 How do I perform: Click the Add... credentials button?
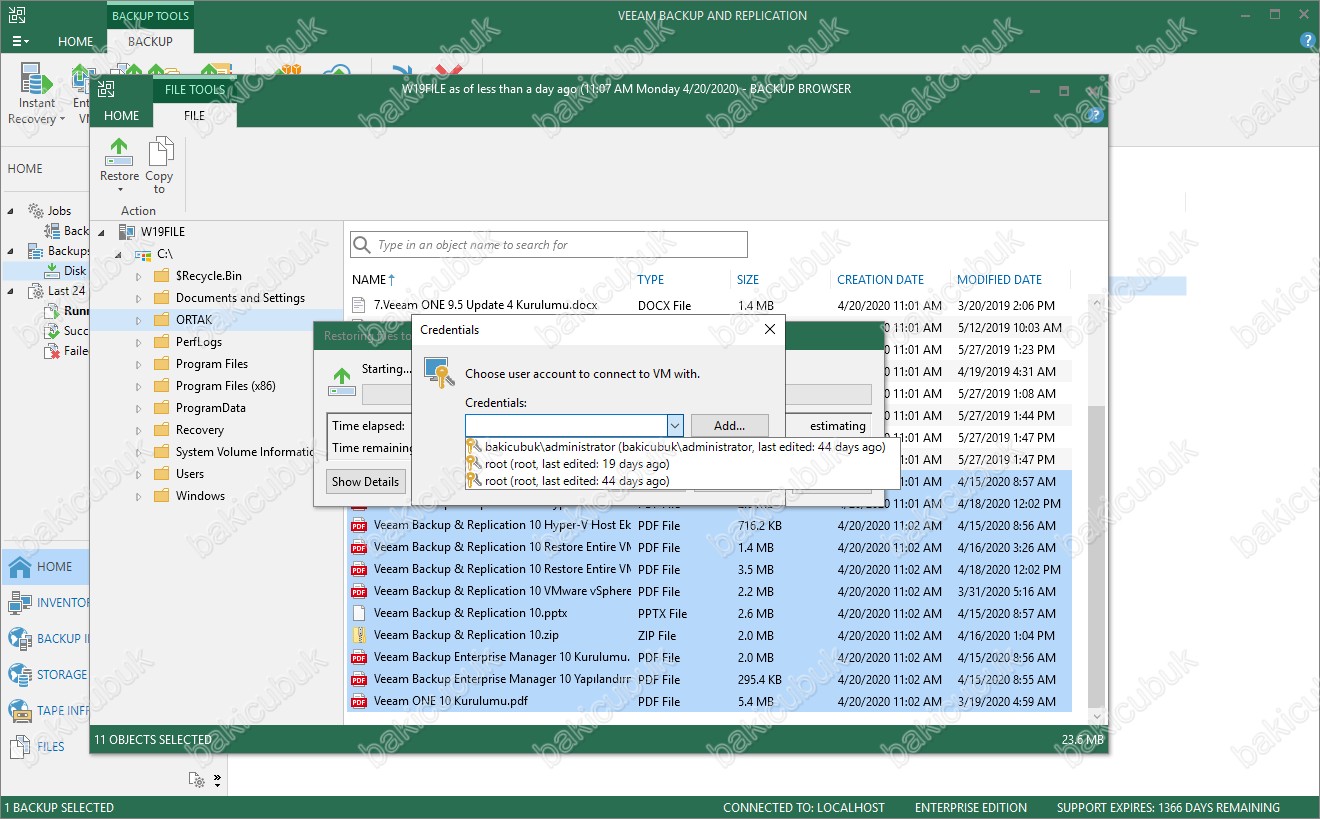(x=729, y=426)
